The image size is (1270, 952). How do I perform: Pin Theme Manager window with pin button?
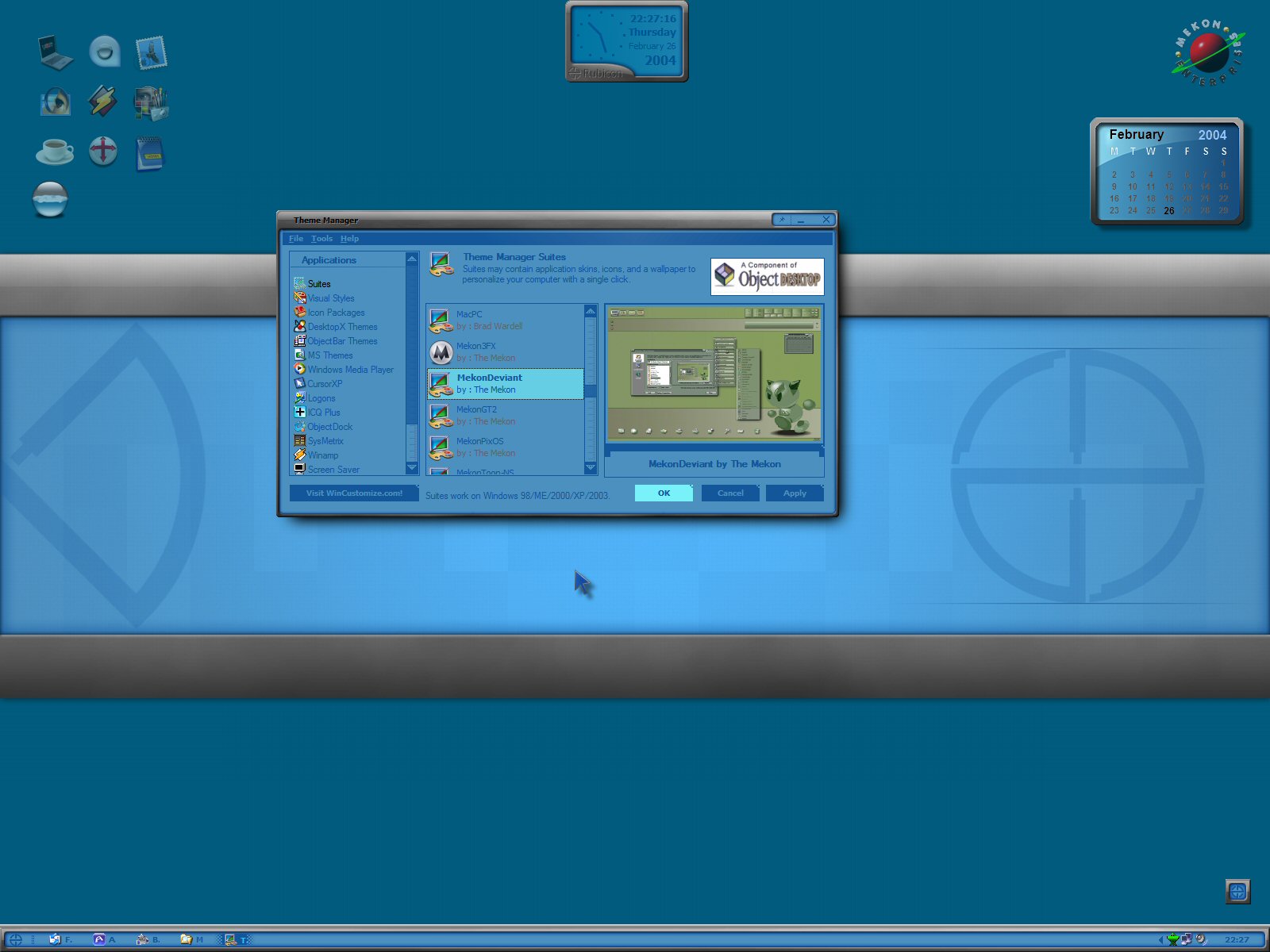782,220
